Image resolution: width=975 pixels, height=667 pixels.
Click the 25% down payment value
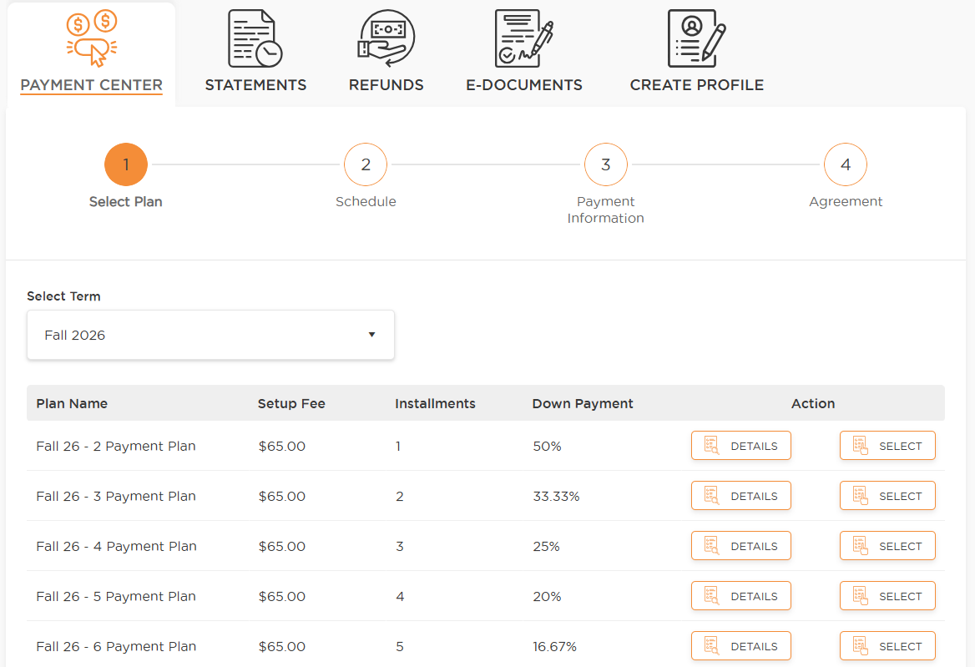click(x=546, y=546)
